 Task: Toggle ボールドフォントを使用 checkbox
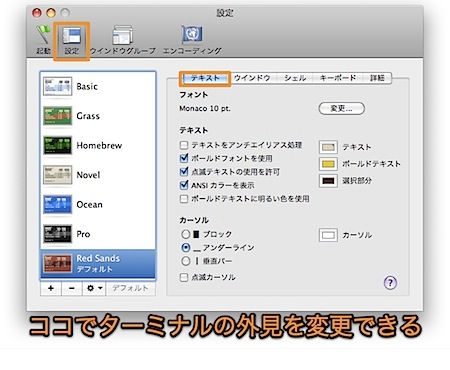point(184,158)
